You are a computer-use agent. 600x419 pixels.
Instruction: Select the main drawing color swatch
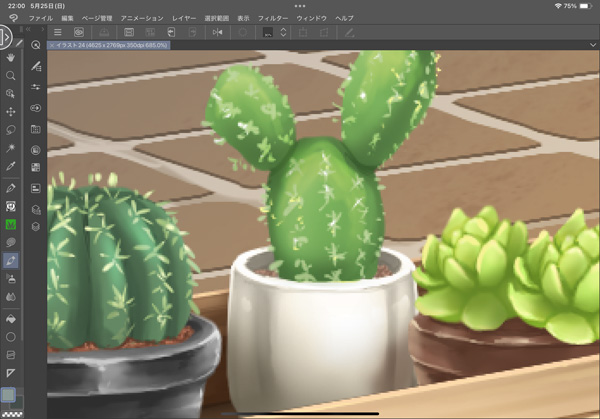coord(9,395)
